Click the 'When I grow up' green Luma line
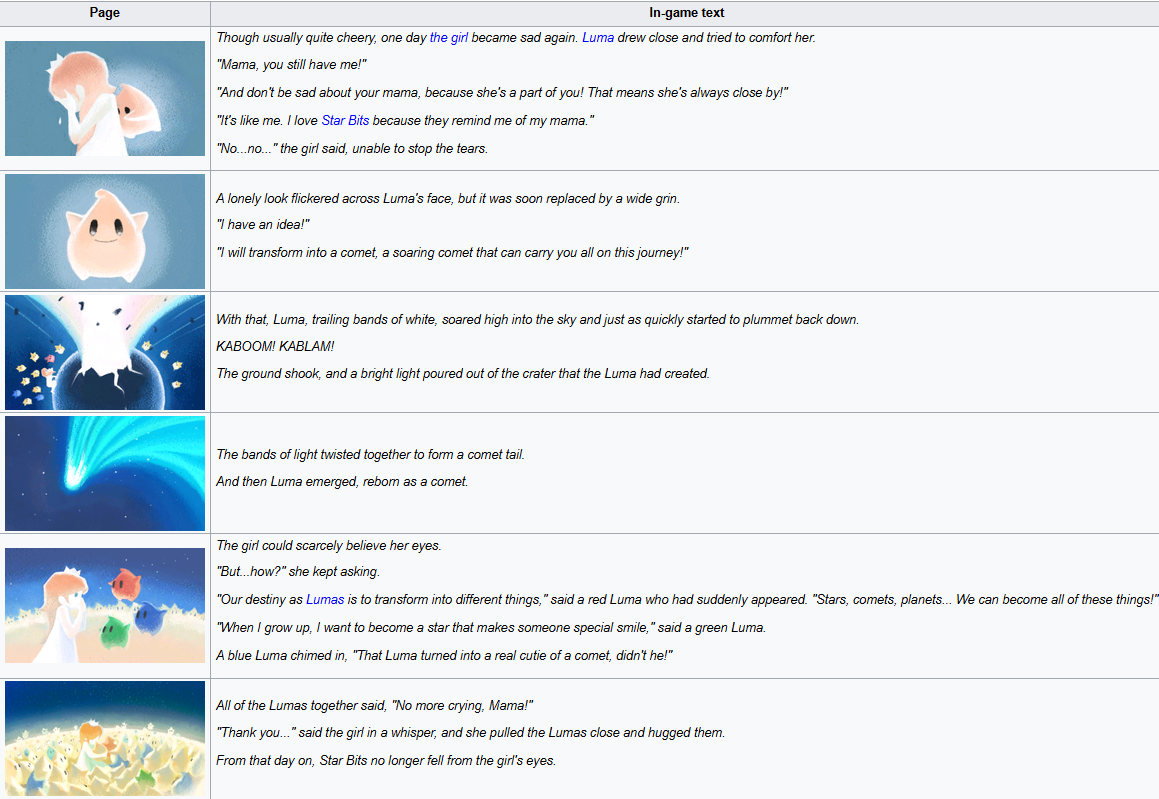This screenshot has width=1159, height=799. (491, 628)
